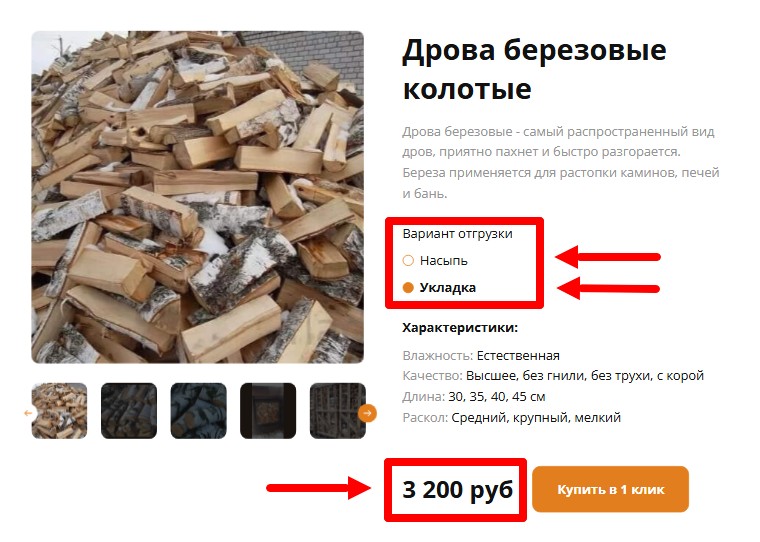This screenshot has height=542, width=760.
Task: Click the Влажность: Естественная line
Action: tap(481, 355)
